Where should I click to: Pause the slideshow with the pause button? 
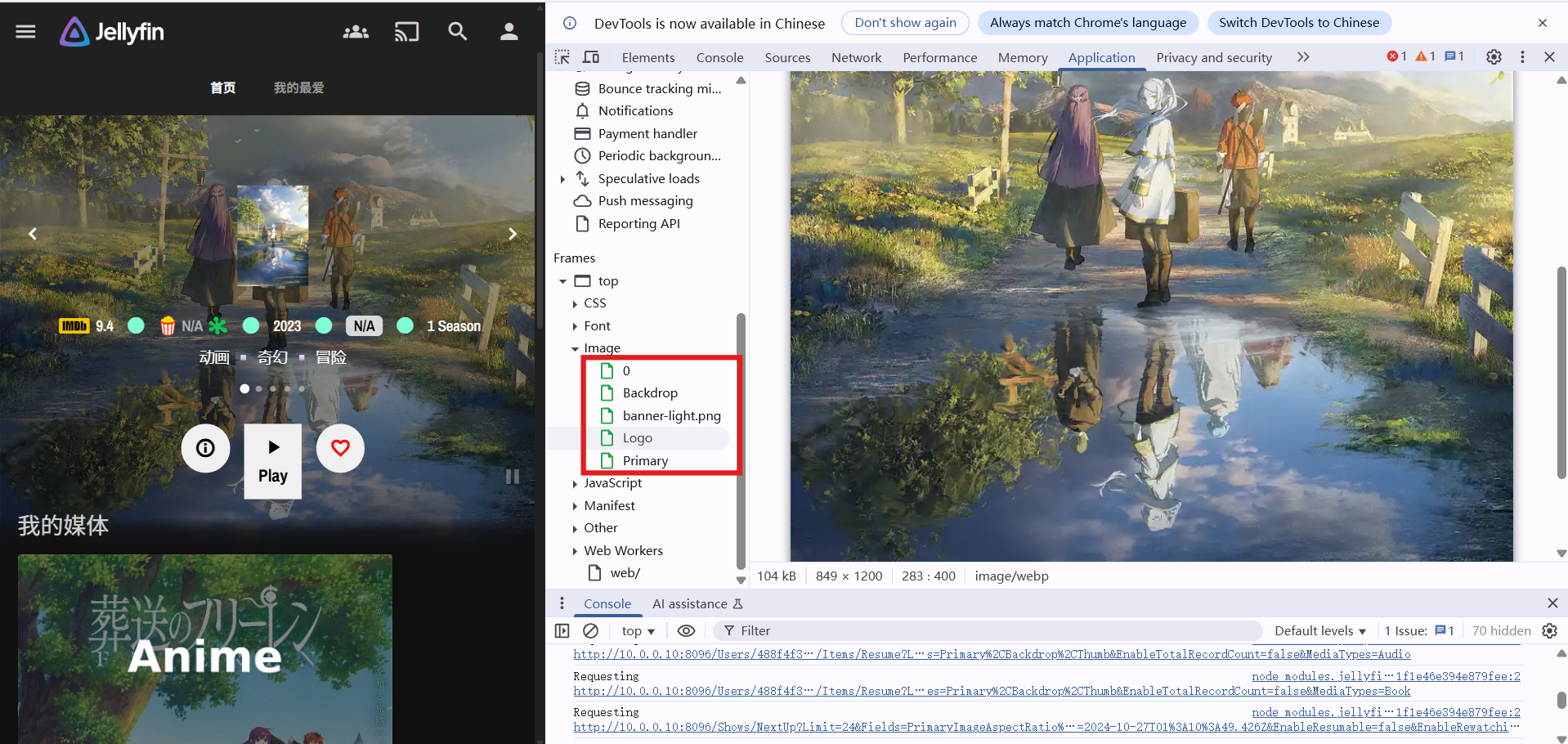pos(513,477)
